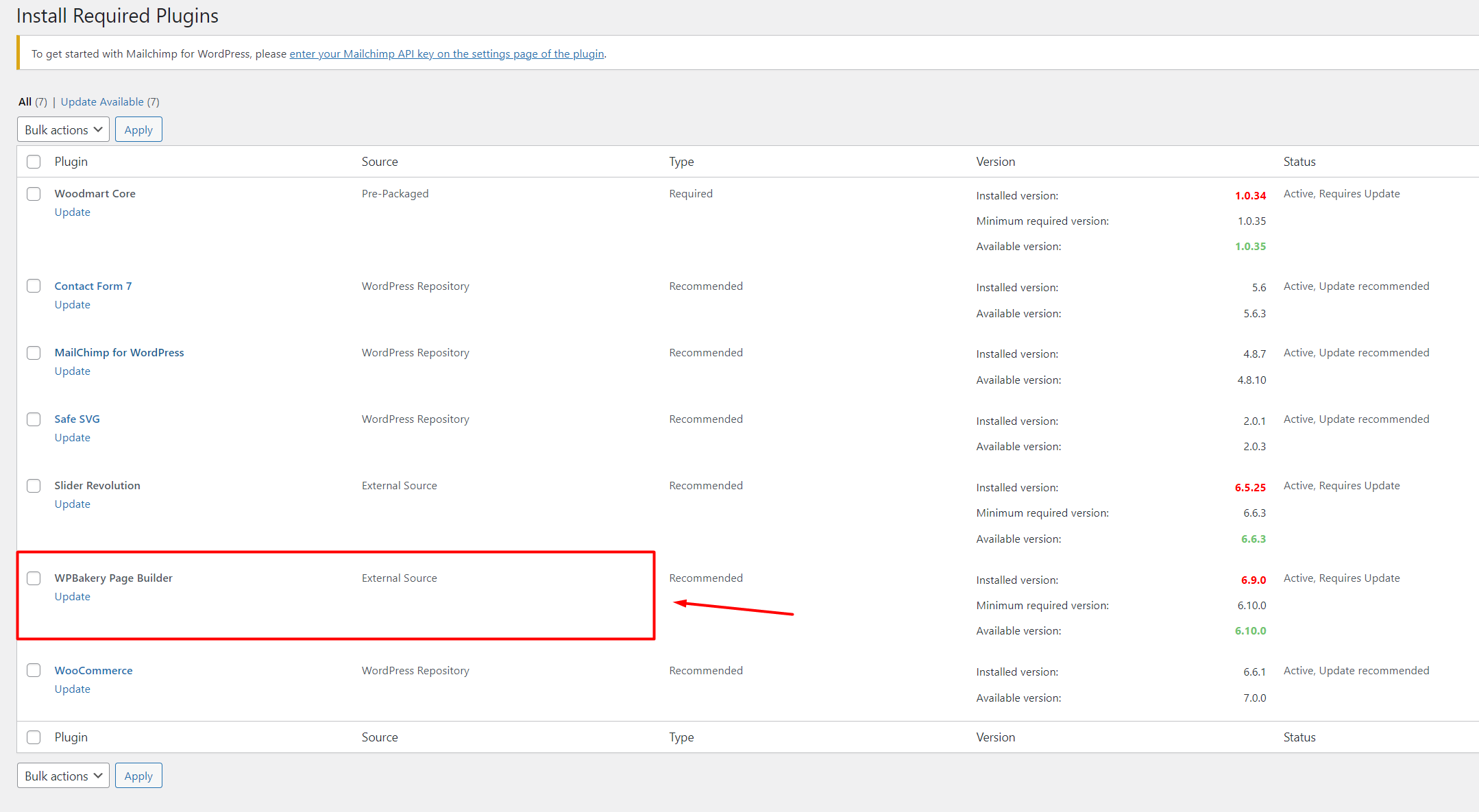Click Update under MailChimp for WordPress
1479x812 pixels.
pyautogui.click(x=73, y=371)
